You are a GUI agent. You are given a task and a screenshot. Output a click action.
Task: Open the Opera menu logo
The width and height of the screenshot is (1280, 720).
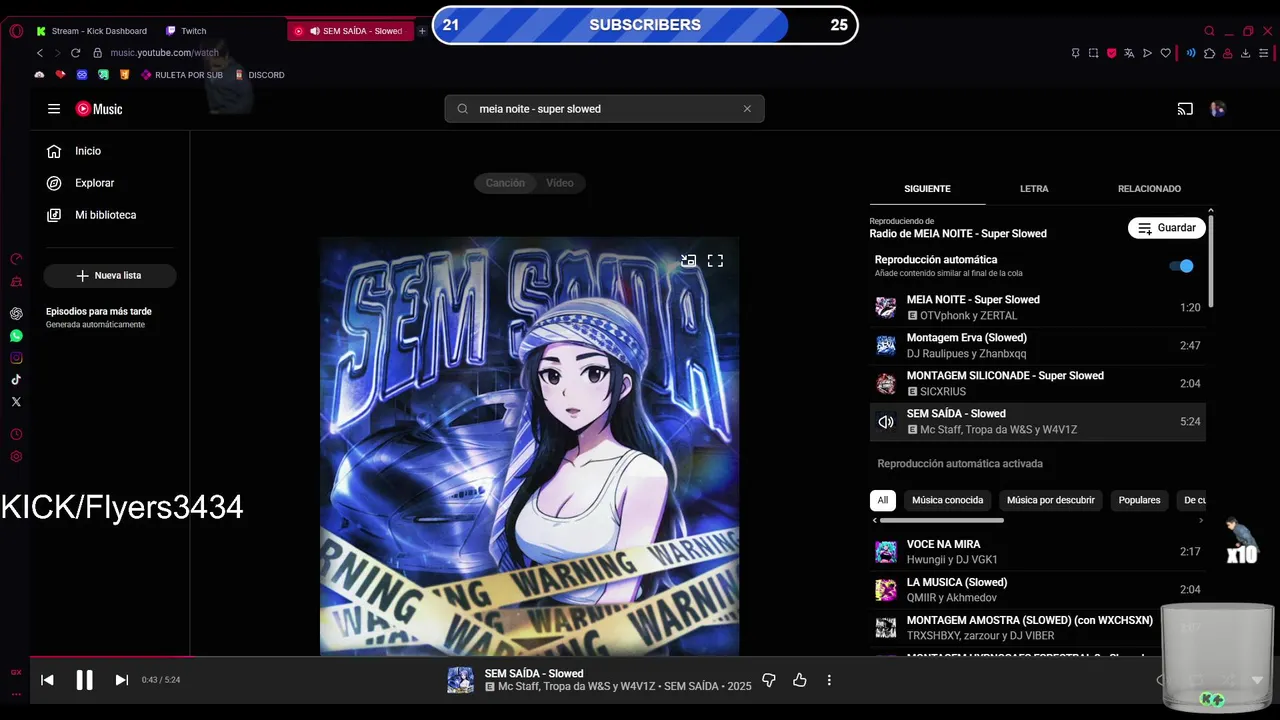(x=16, y=31)
